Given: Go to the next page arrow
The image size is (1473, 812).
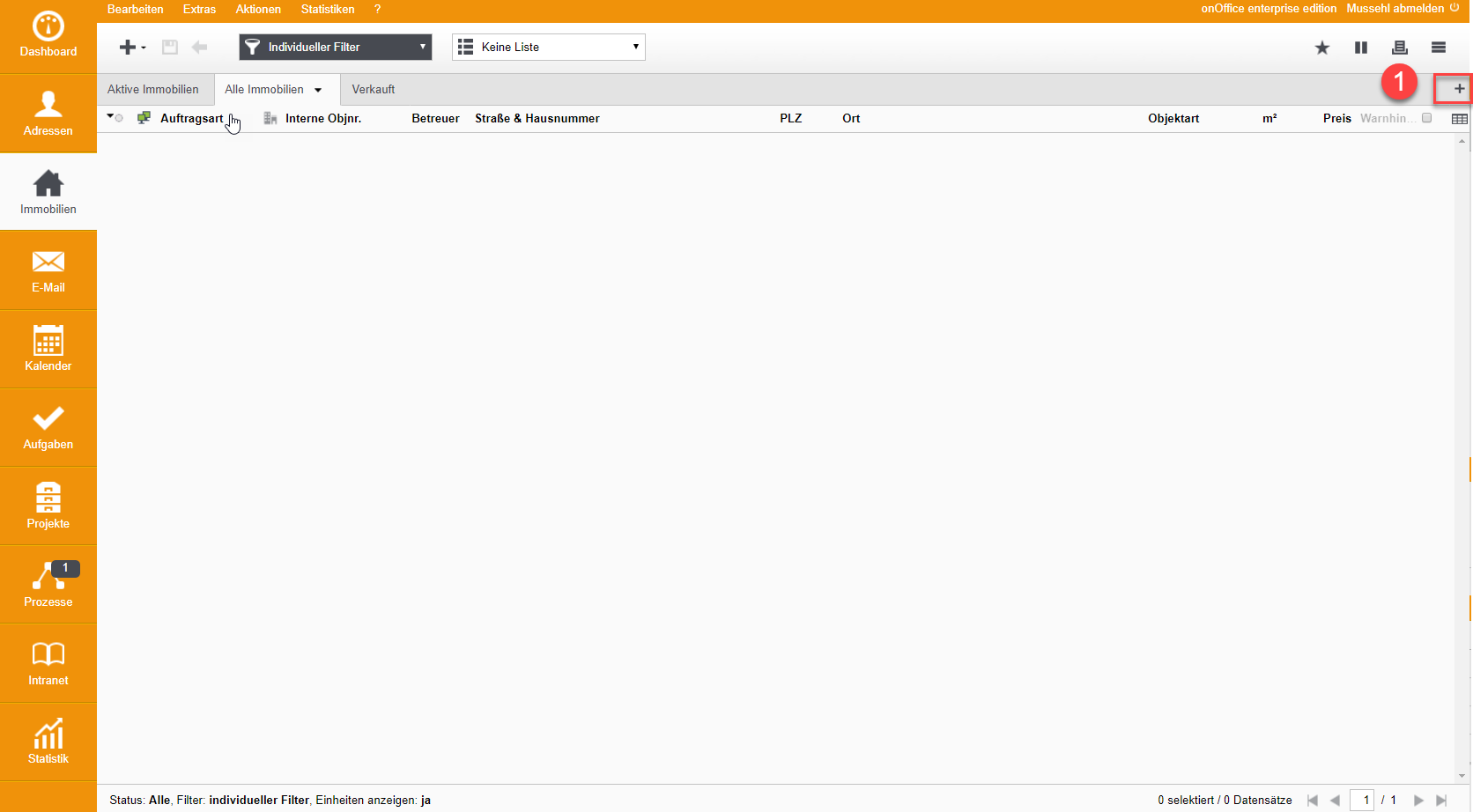Looking at the screenshot, I should point(1418,800).
